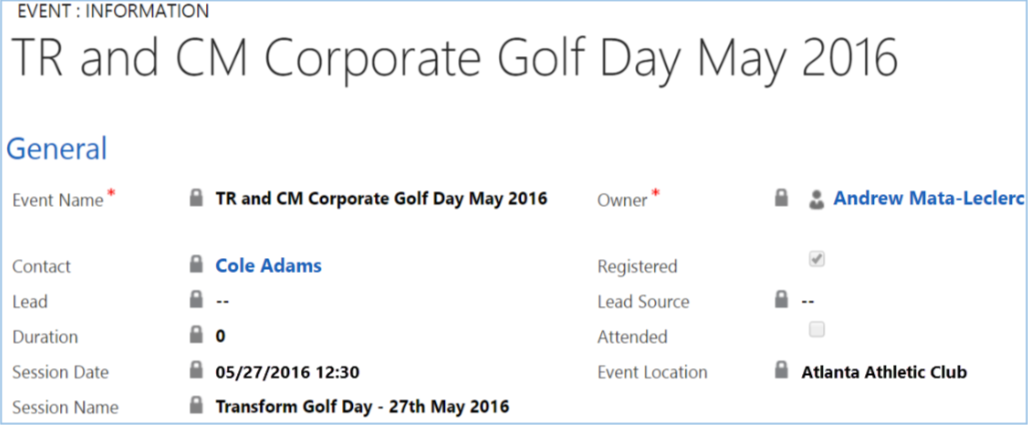Click the lock icon next to Lead Source
The height and width of the screenshot is (425, 1028).
coord(782,300)
